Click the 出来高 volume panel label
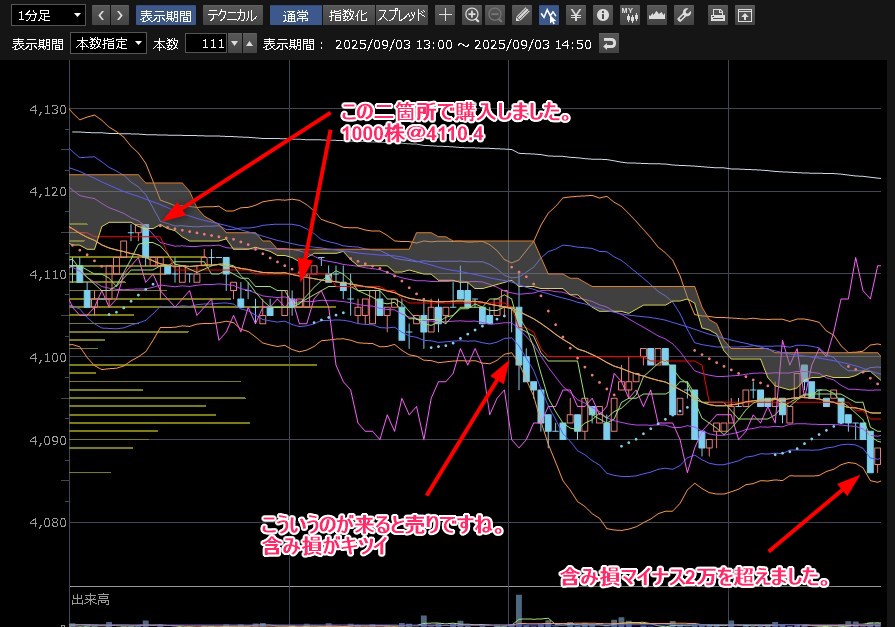 tap(90, 599)
